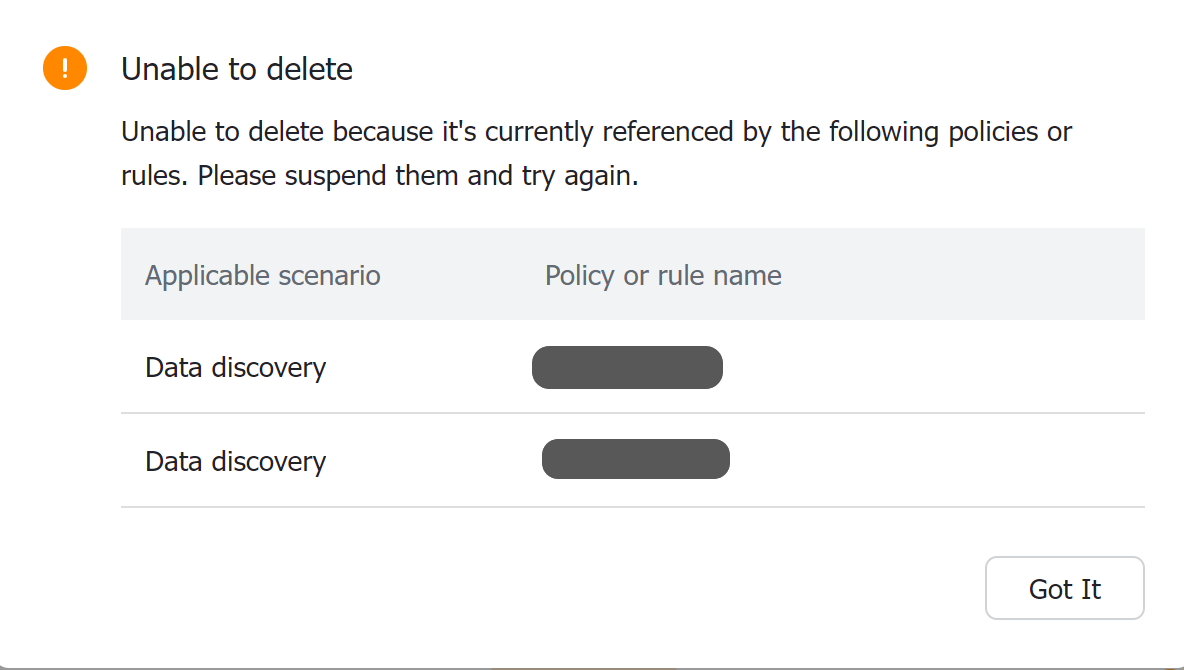Click the policy name pill in the first row
1184x670 pixels.
click(x=627, y=367)
